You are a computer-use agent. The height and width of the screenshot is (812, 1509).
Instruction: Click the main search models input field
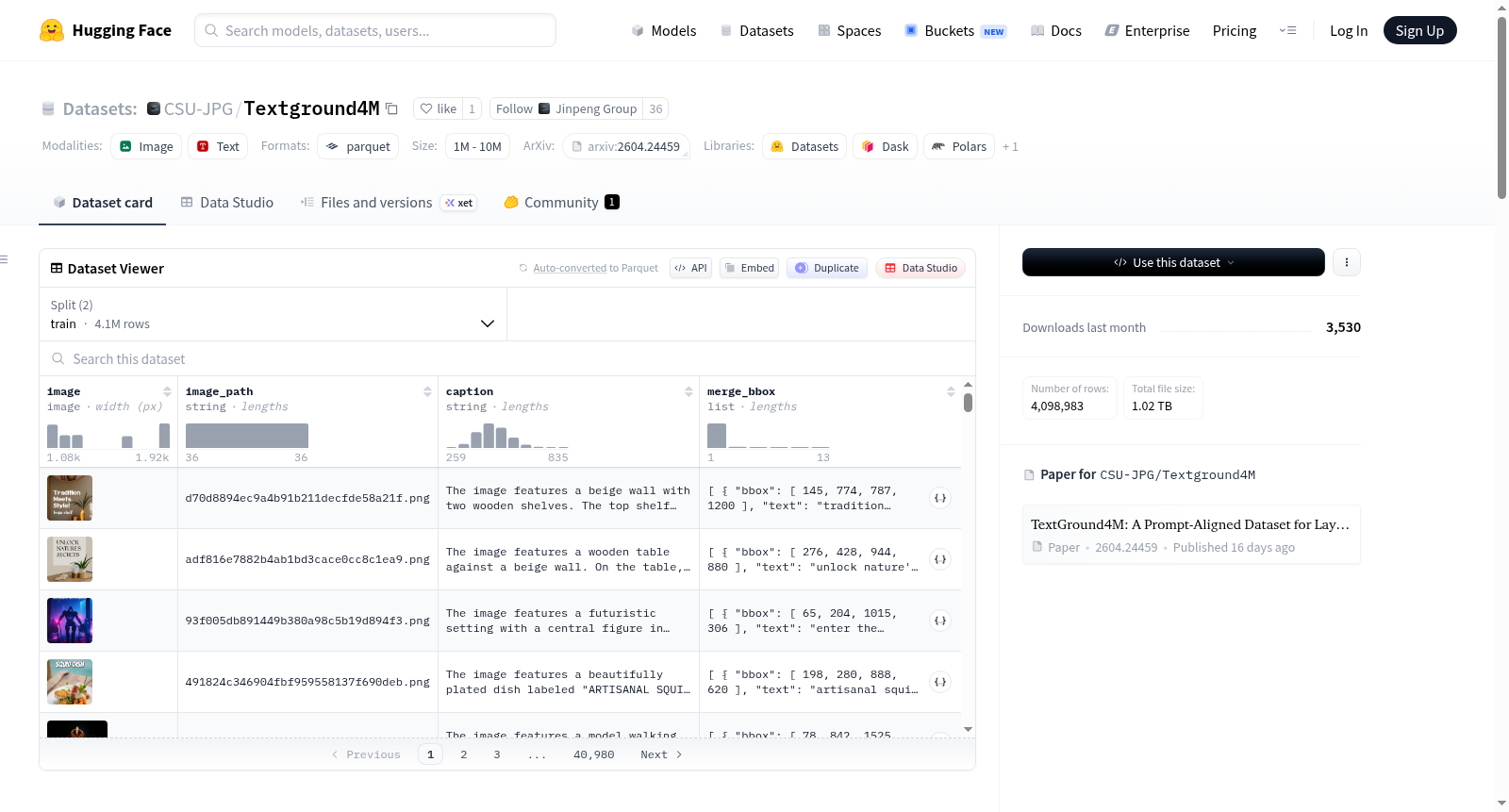pyautogui.click(x=375, y=30)
